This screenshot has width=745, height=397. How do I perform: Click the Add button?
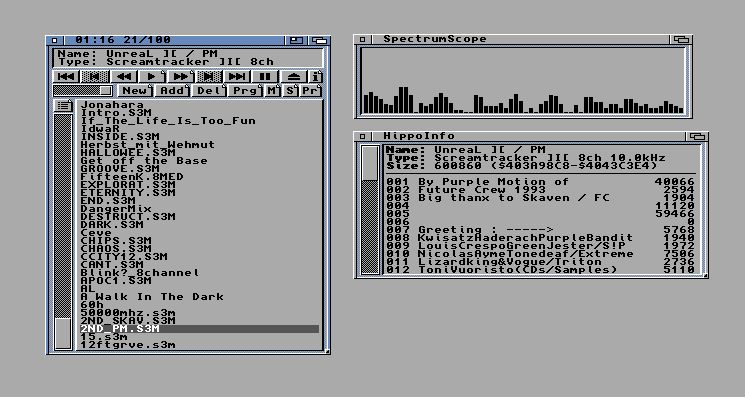(173, 90)
